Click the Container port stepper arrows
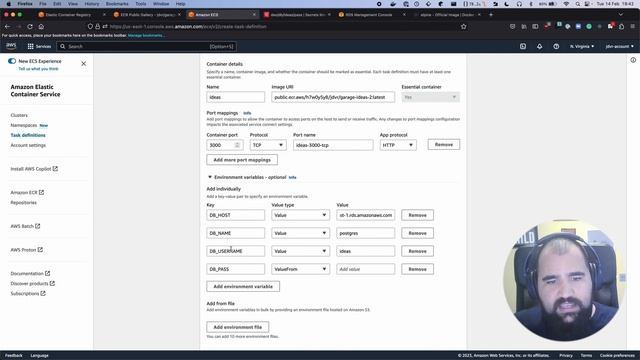 (237, 145)
